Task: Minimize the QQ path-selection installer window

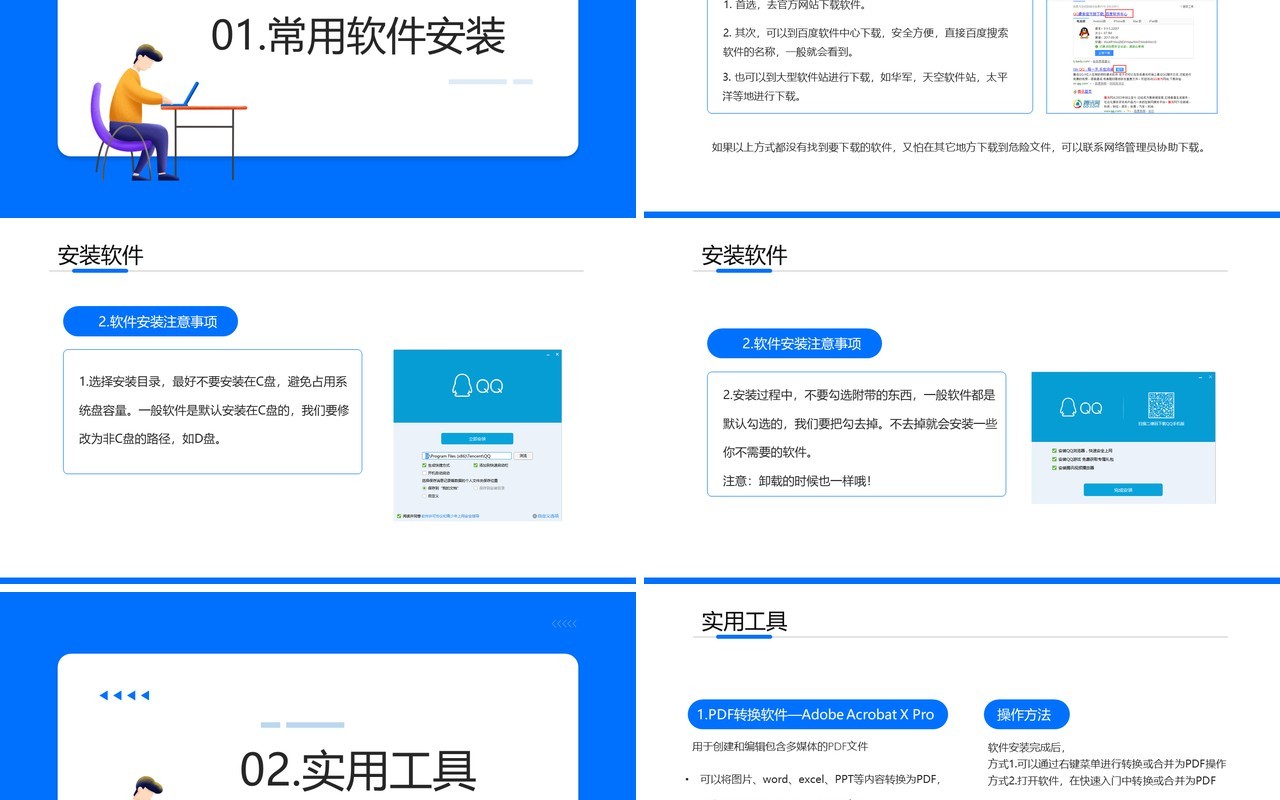Action: 548,355
